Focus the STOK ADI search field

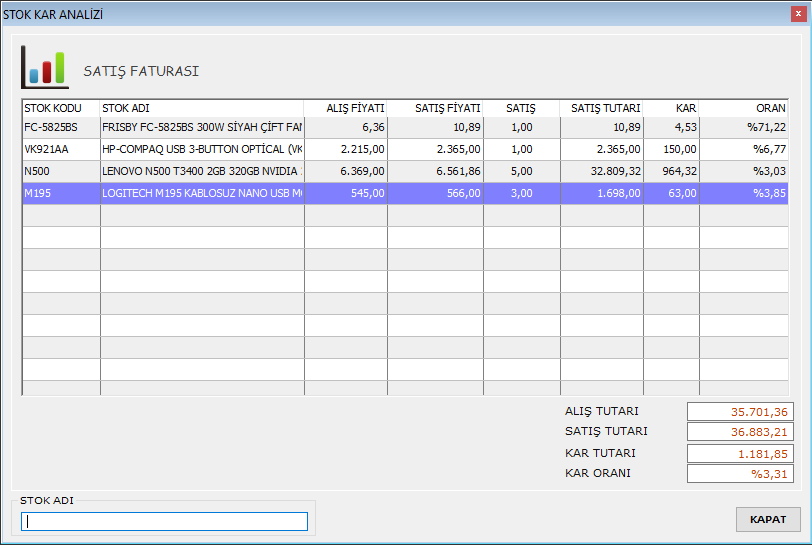(164, 521)
